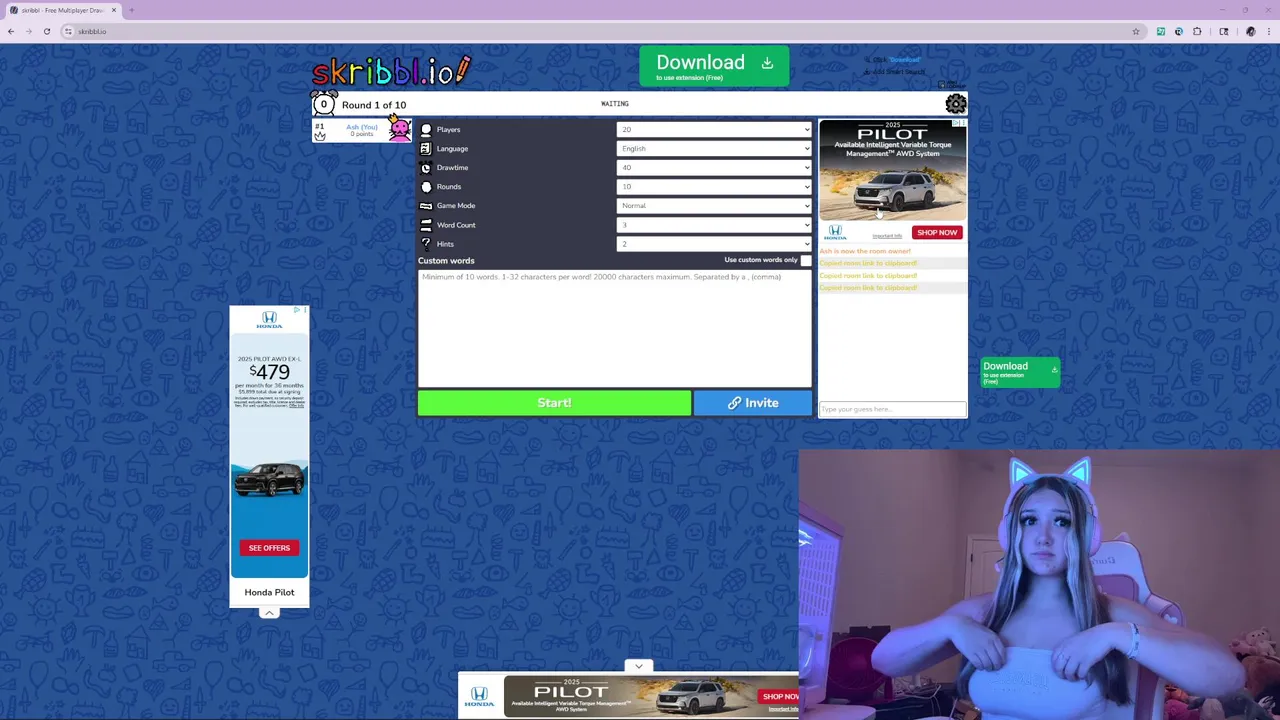Click the Custom words heading
The image size is (1280, 720).
(446, 260)
